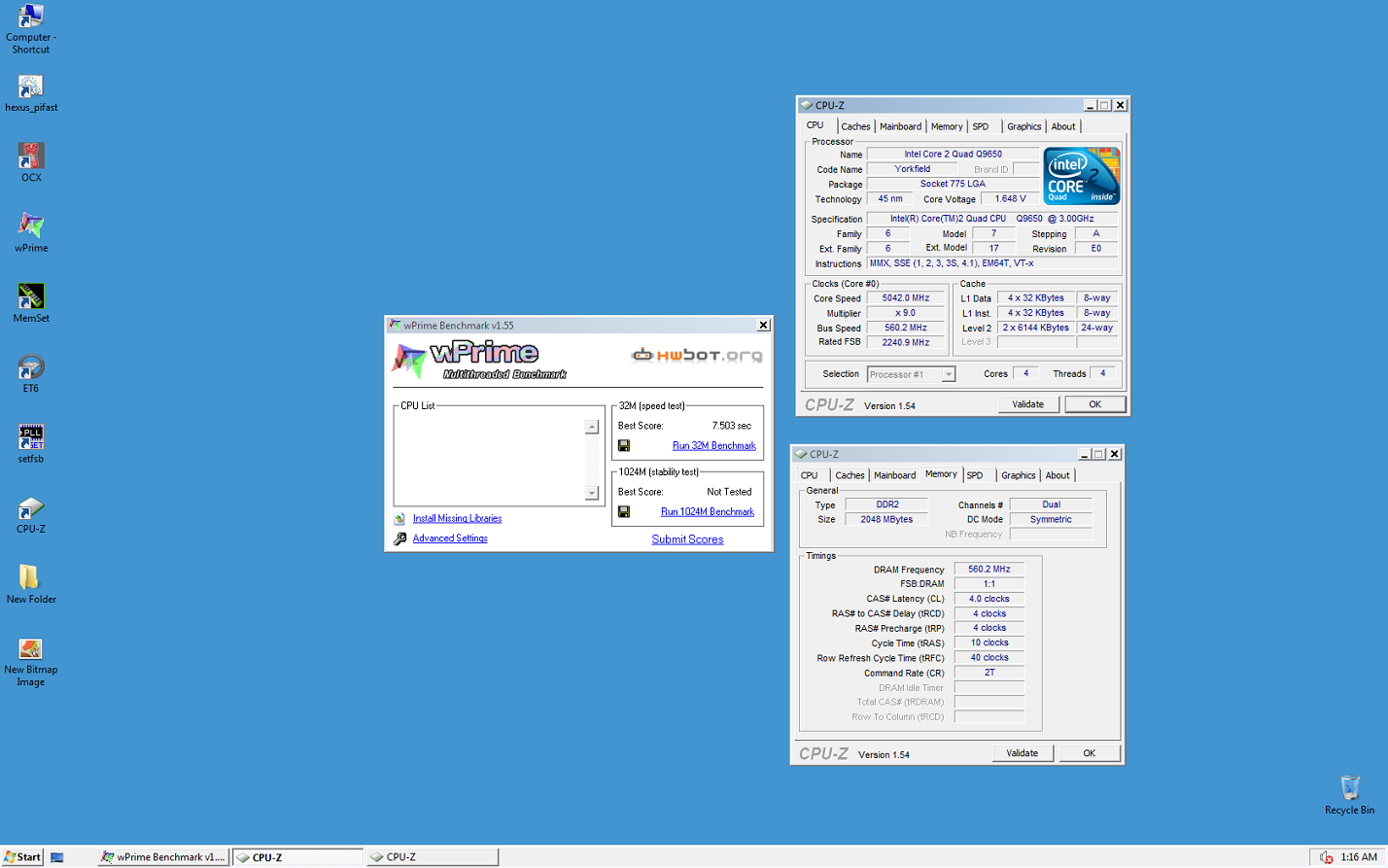Click the wPrime Benchmark taskbar button

tap(163, 857)
